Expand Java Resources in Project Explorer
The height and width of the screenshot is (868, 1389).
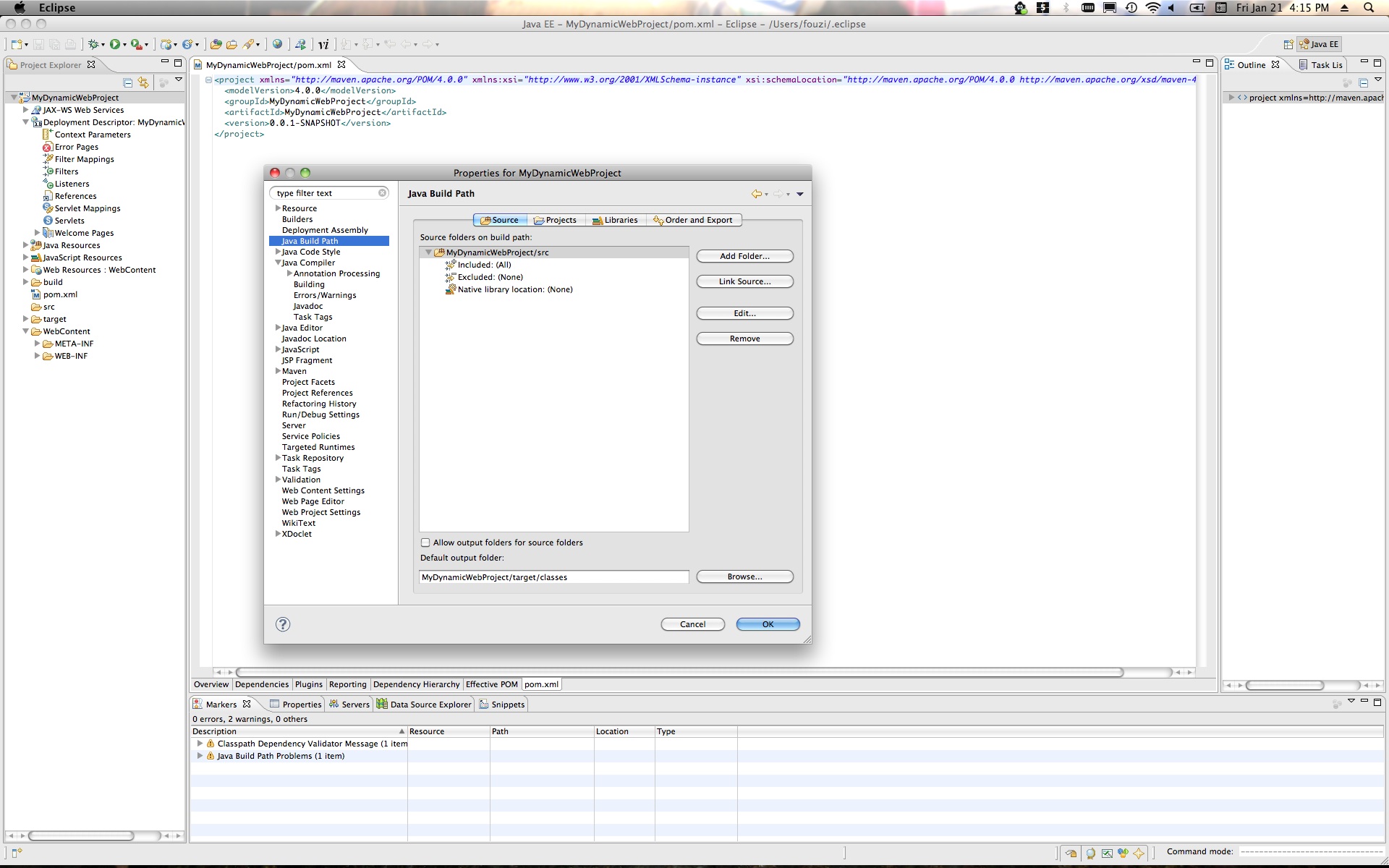click(25, 245)
